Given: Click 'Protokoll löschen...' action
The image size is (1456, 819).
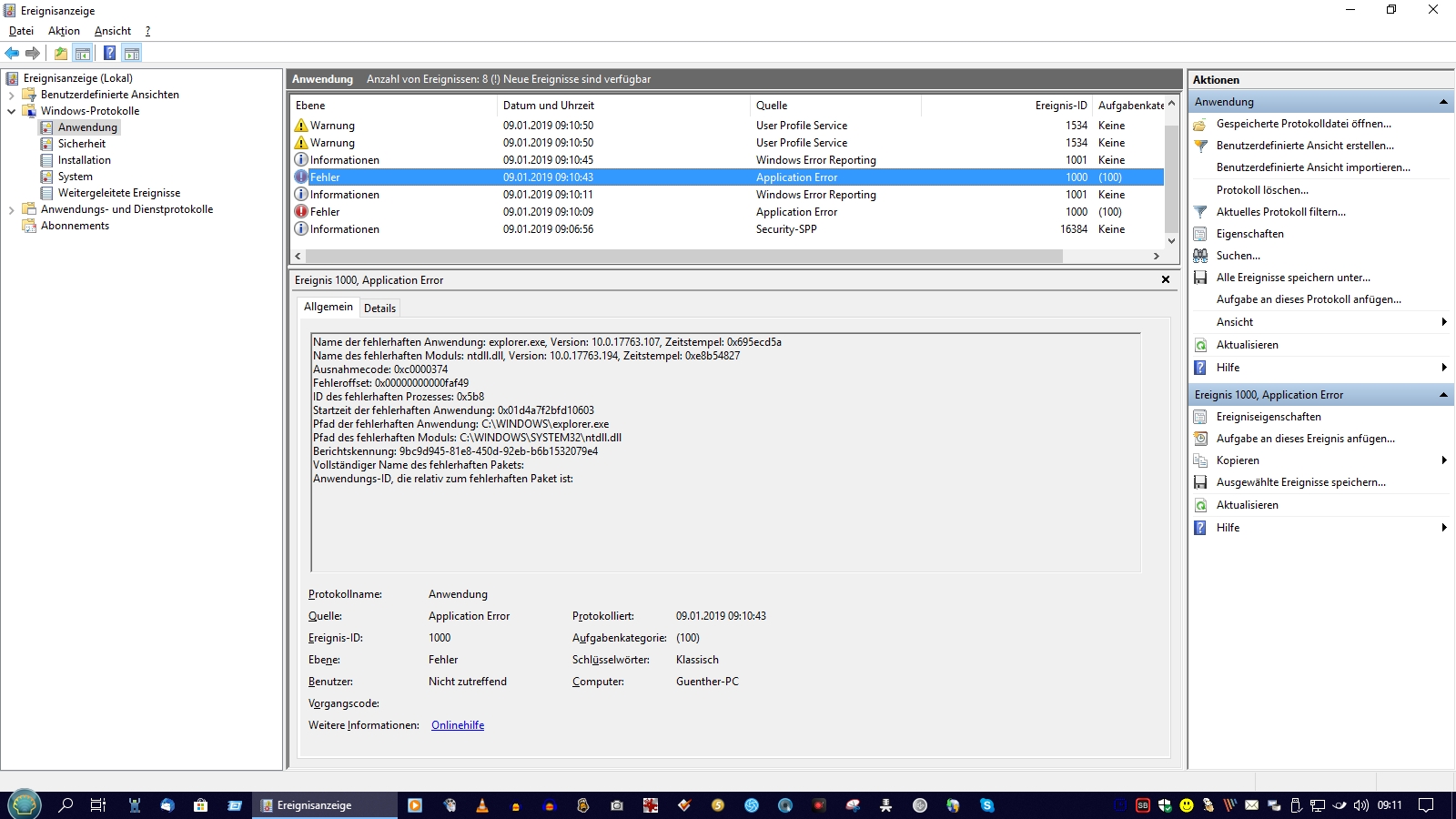Looking at the screenshot, I should (x=1262, y=190).
